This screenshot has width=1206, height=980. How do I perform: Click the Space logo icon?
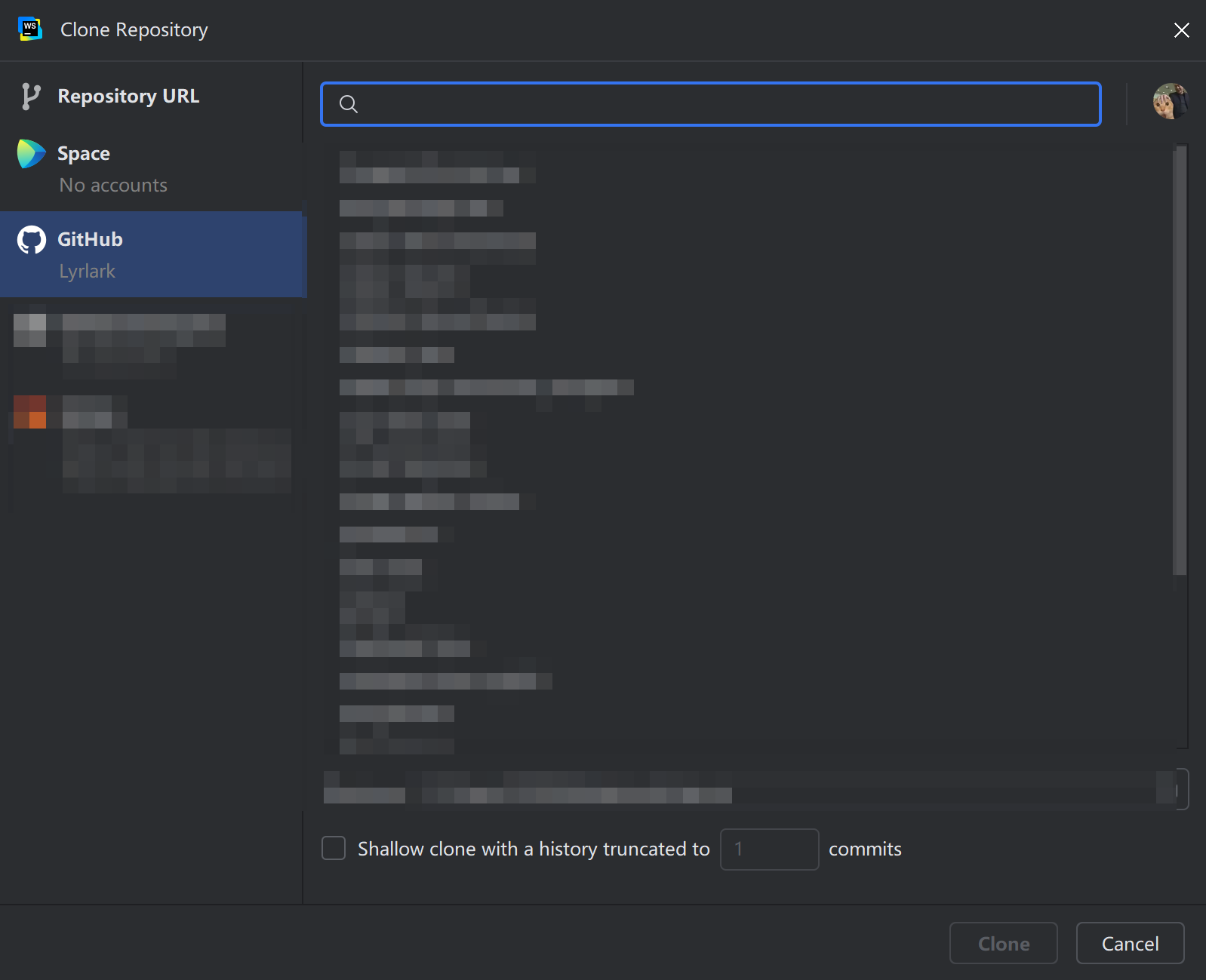[x=31, y=154]
